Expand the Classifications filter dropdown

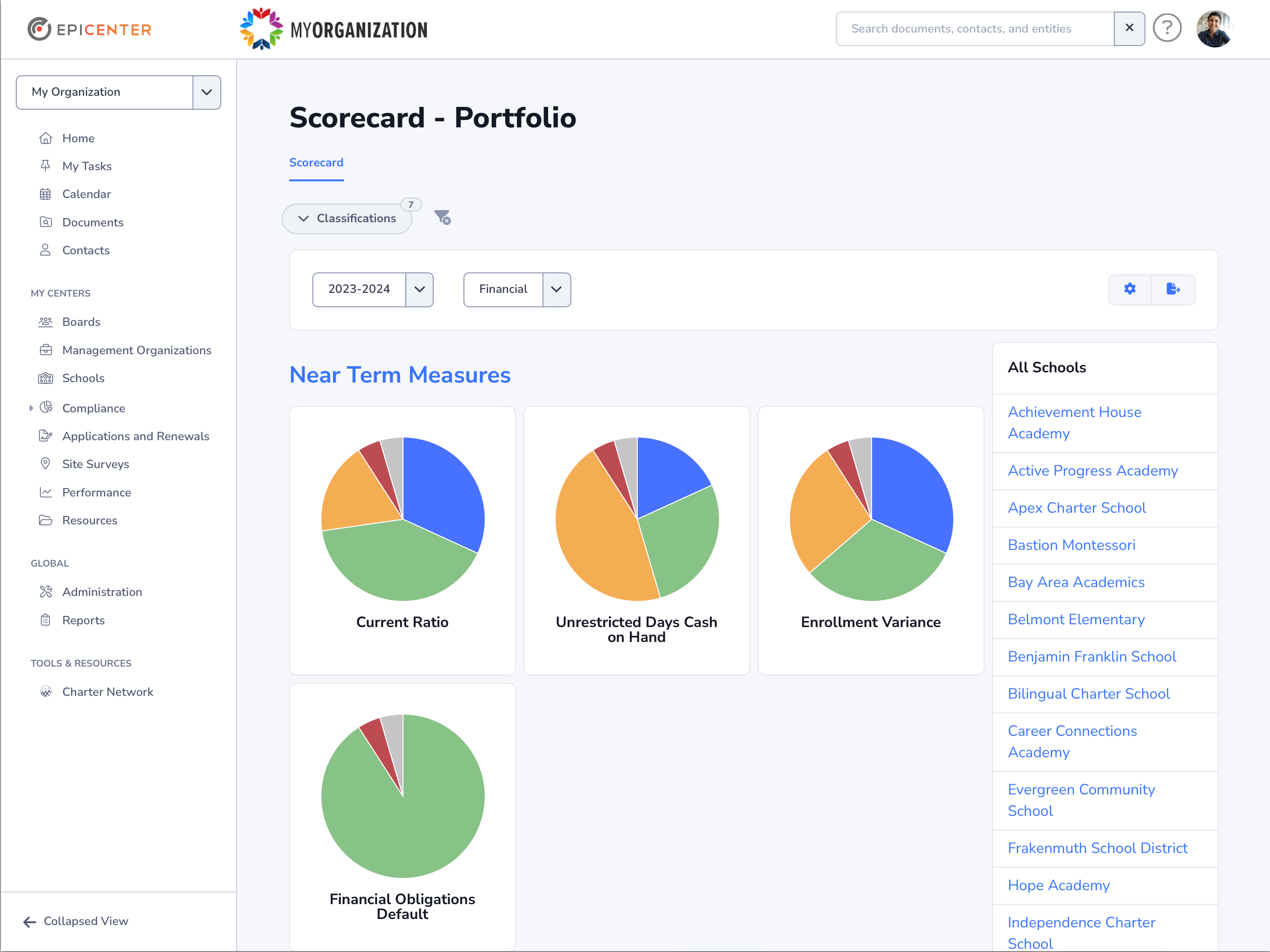[347, 218]
